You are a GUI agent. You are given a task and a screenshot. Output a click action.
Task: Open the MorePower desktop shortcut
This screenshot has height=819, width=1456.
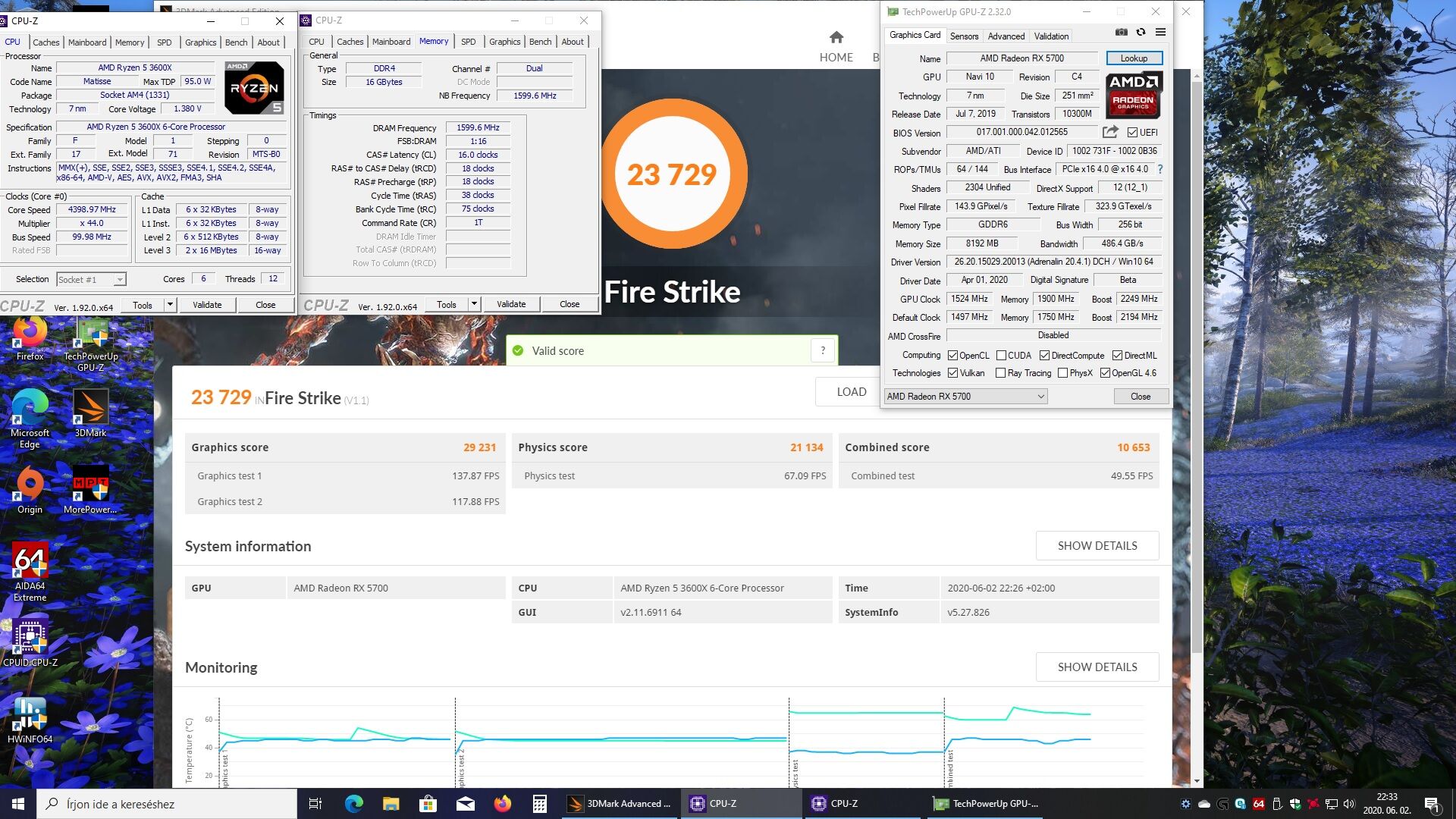(x=91, y=491)
